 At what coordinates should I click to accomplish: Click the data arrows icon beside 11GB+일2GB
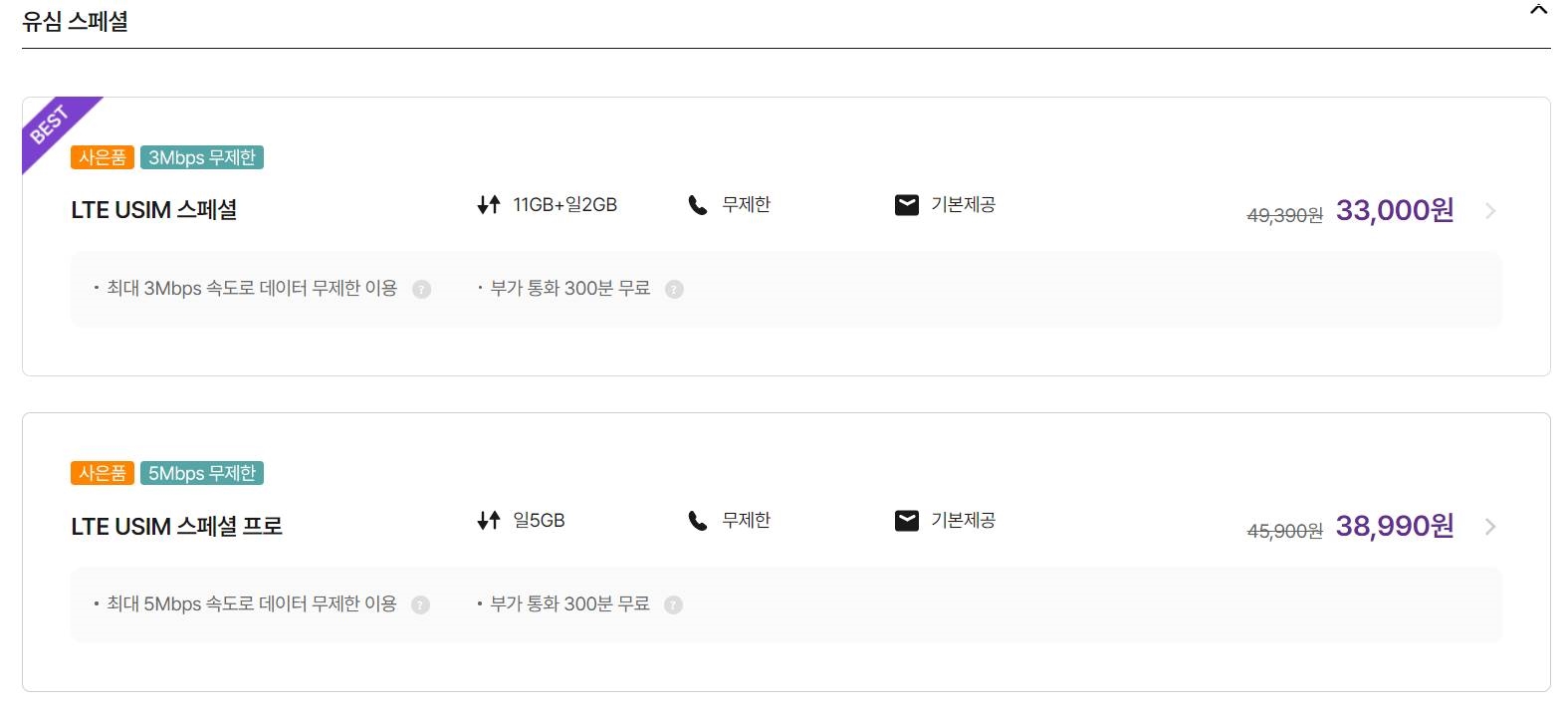tap(487, 205)
